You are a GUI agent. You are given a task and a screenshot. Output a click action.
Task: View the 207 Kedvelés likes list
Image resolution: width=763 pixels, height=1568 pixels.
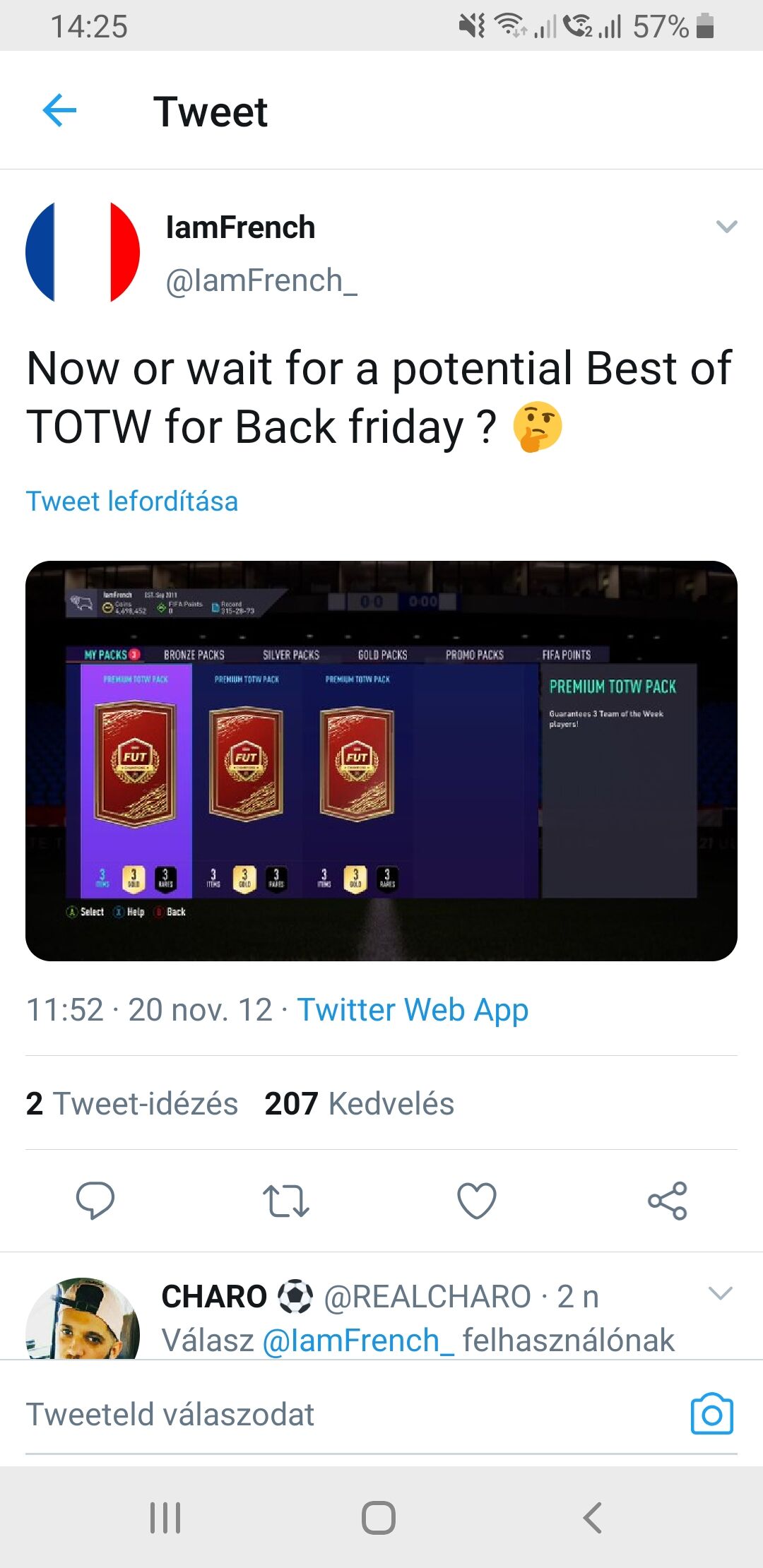point(359,1103)
